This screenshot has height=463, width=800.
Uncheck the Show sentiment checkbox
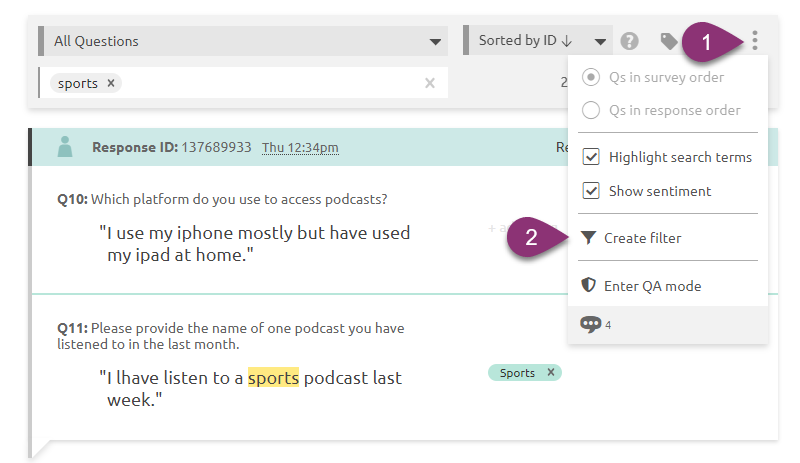point(591,191)
